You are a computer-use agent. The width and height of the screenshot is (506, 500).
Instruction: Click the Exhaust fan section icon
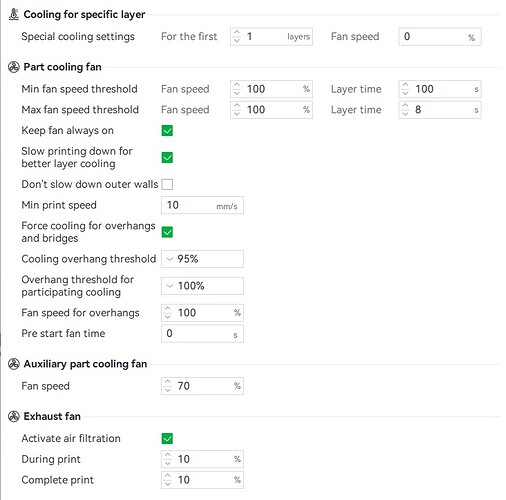pos(14,416)
